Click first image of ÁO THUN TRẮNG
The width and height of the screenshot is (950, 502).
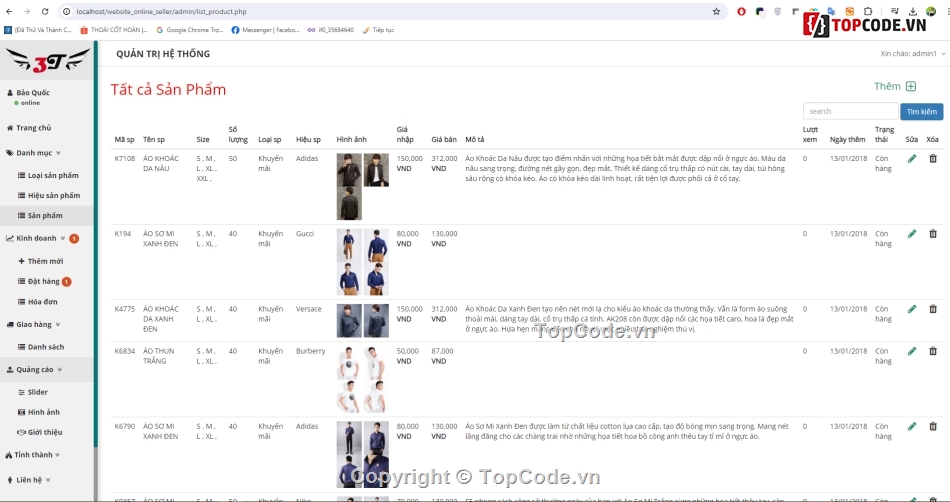point(349,362)
